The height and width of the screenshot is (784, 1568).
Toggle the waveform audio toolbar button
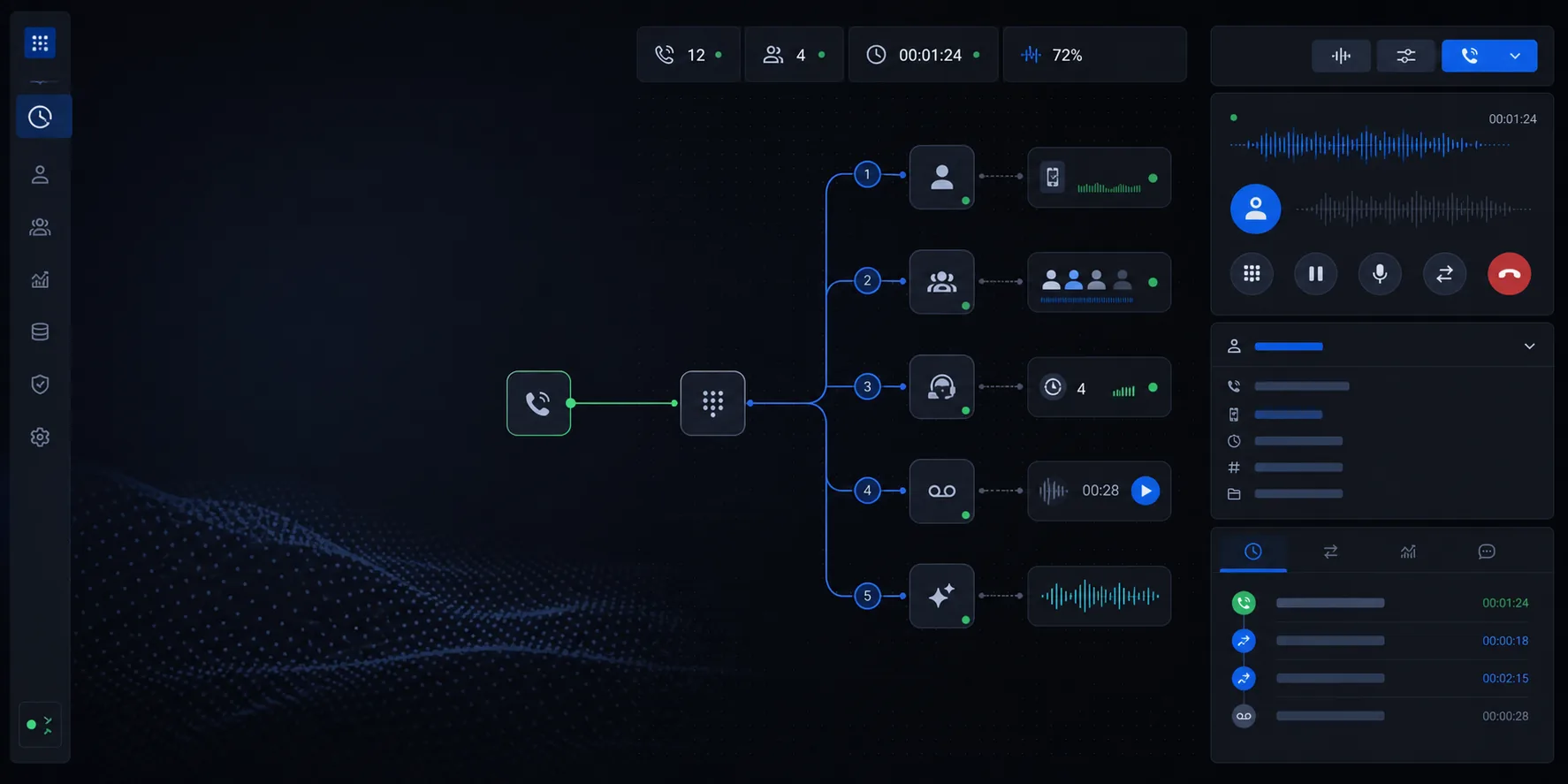[x=1341, y=56]
